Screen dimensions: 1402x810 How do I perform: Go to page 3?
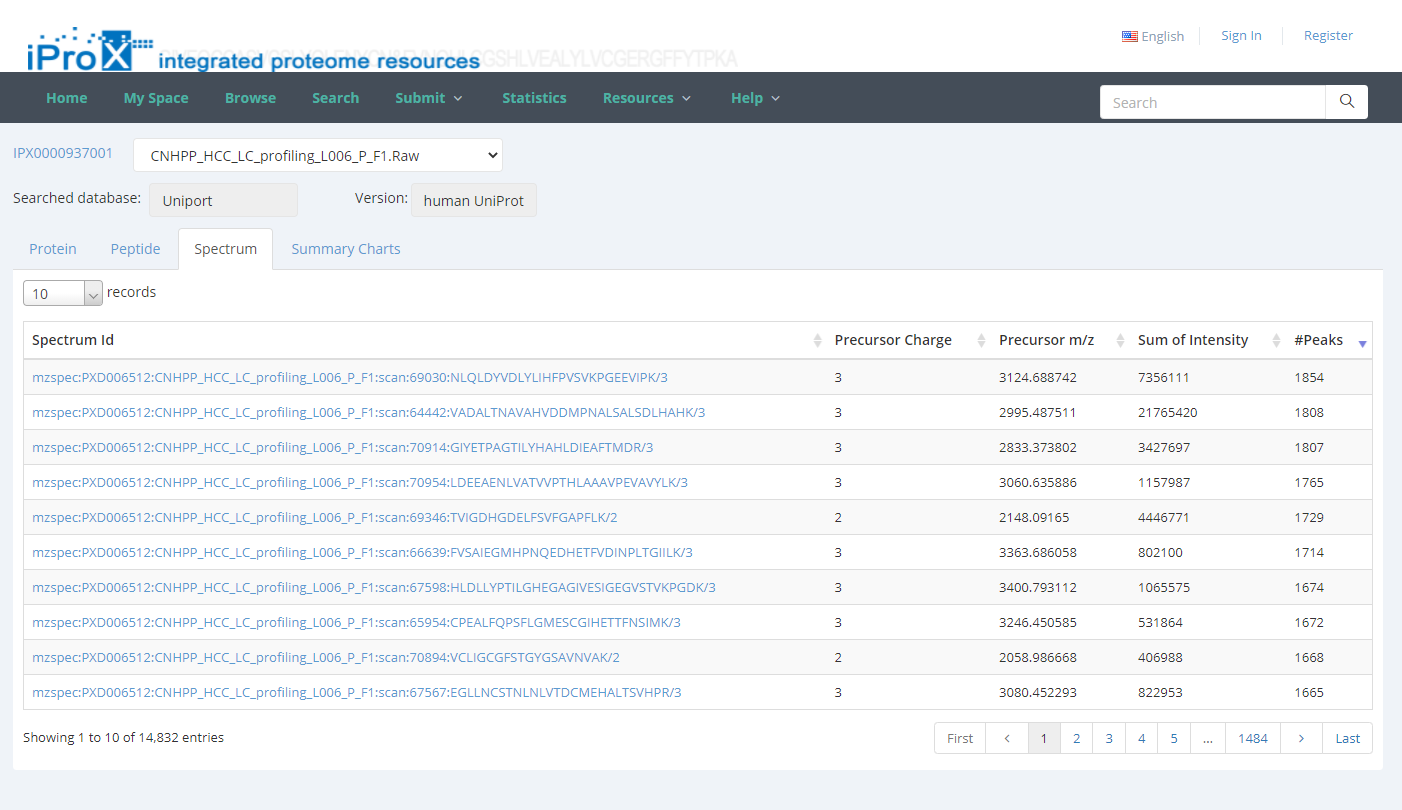tap(1109, 738)
